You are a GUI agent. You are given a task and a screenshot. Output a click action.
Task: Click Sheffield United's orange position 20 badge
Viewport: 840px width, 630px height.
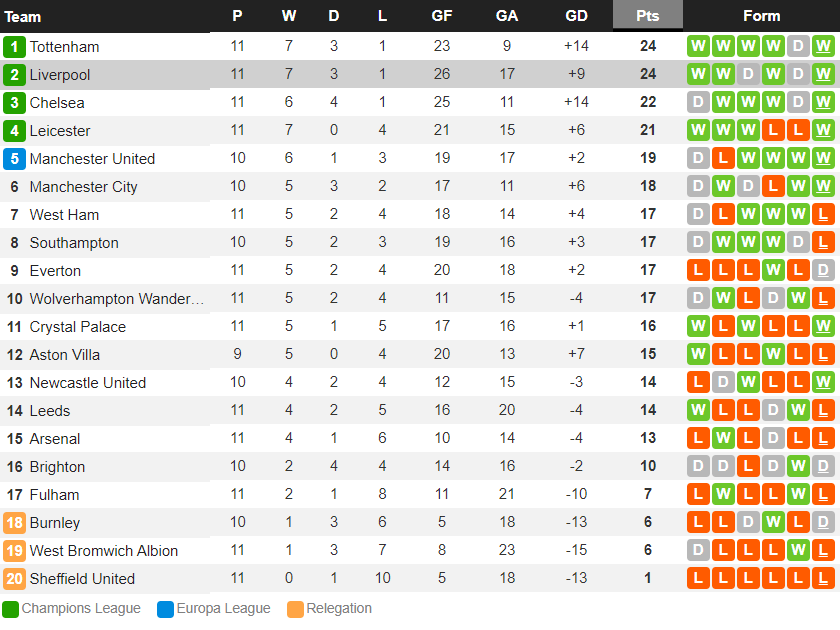coord(14,579)
